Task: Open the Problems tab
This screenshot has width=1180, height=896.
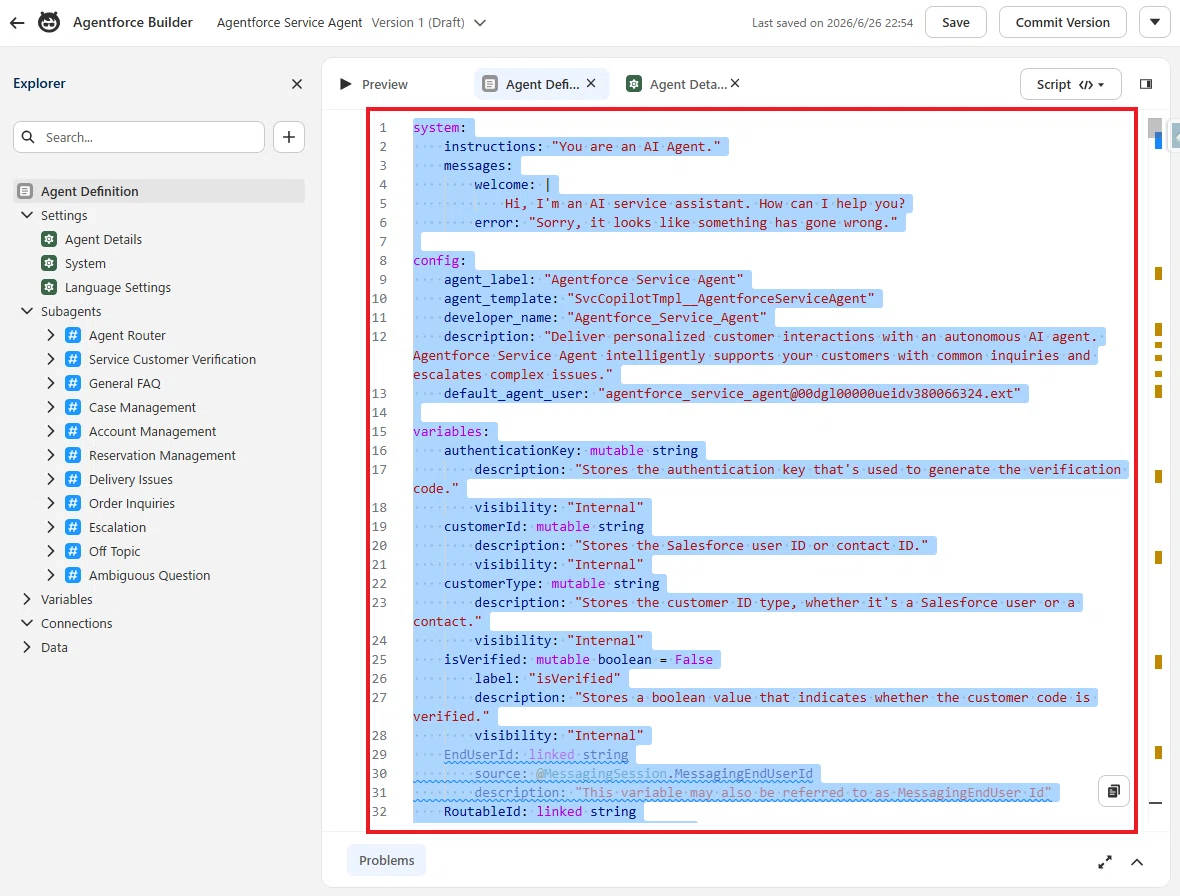Action: [386, 861]
